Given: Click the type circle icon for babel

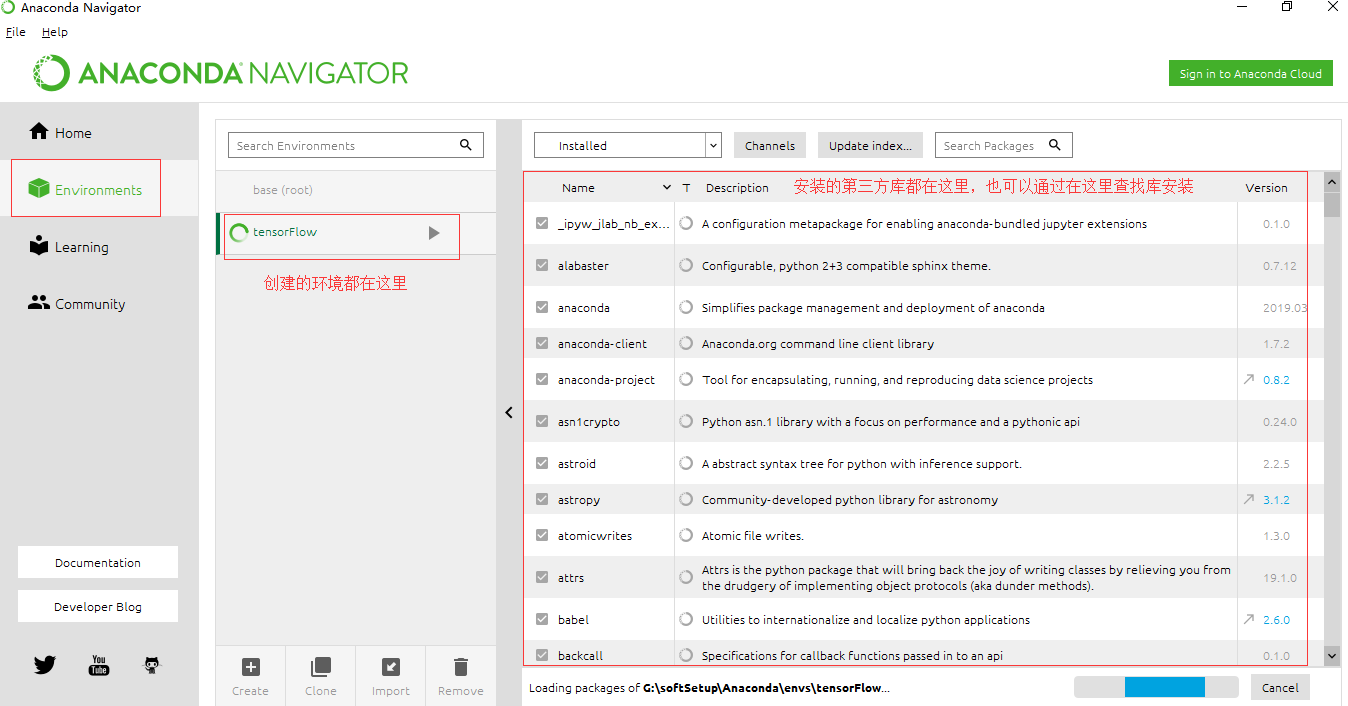Looking at the screenshot, I should pyautogui.click(x=686, y=620).
